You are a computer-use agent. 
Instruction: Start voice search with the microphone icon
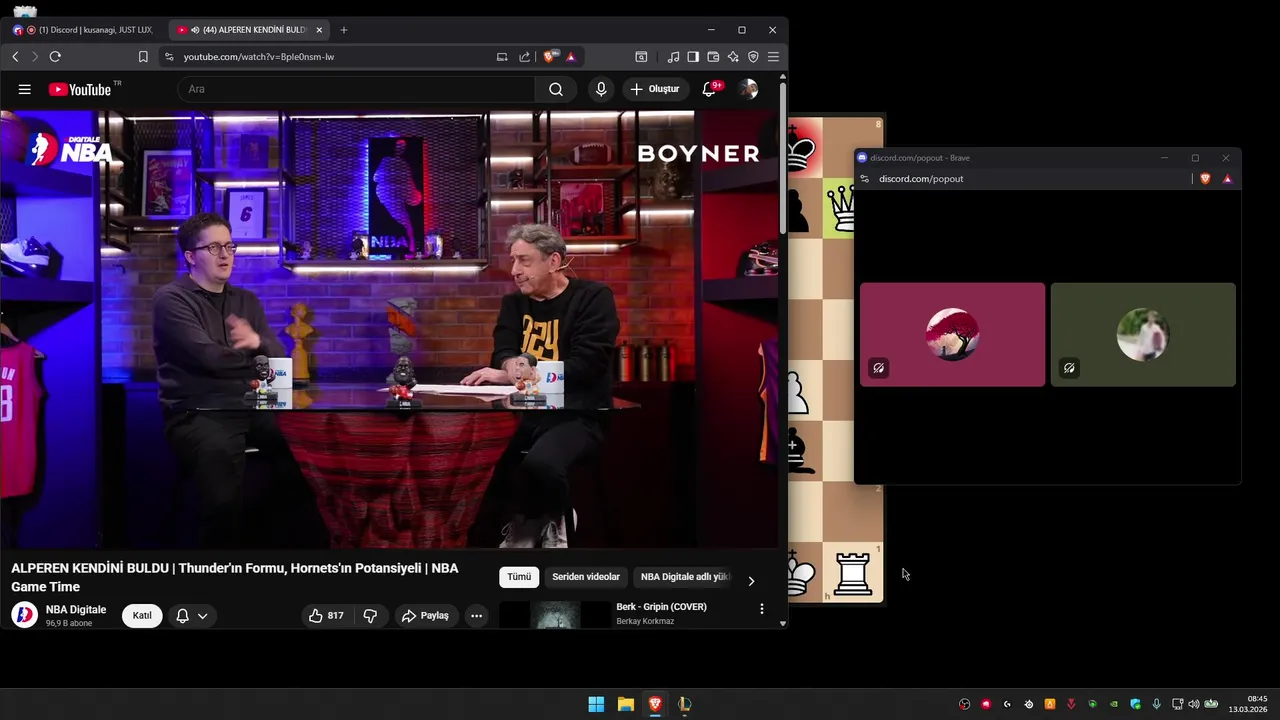(601, 89)
